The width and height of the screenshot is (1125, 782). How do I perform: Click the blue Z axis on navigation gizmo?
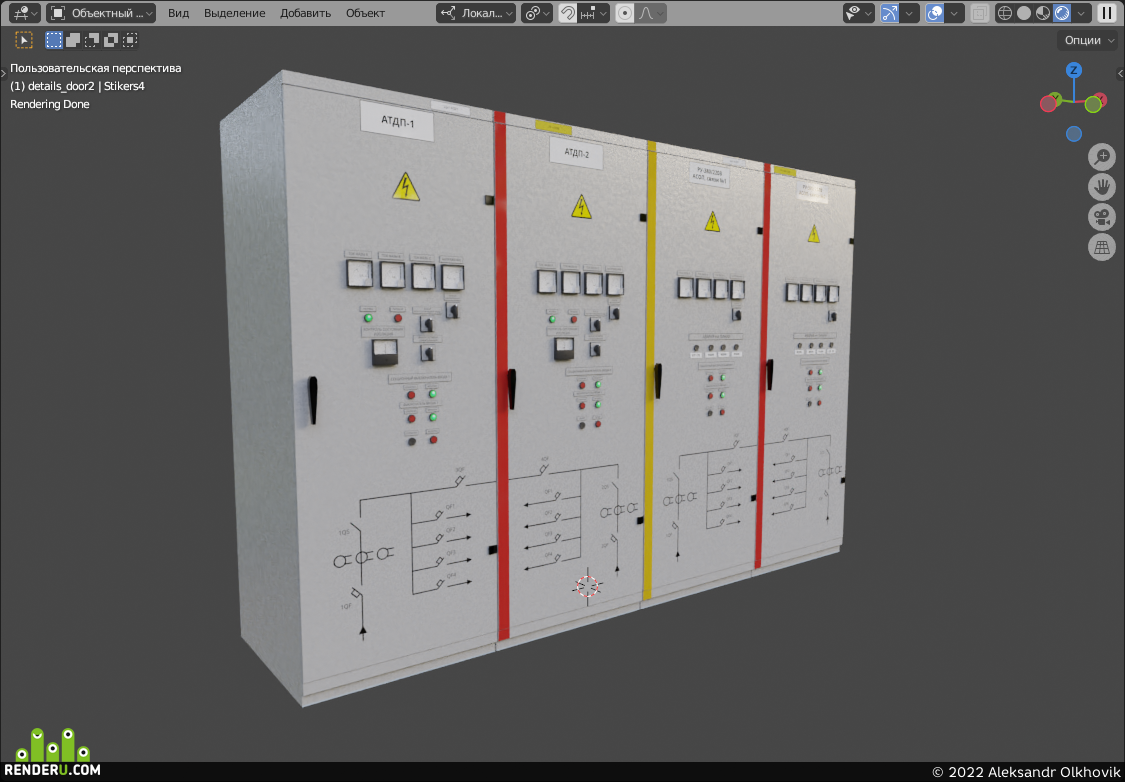1073,70
